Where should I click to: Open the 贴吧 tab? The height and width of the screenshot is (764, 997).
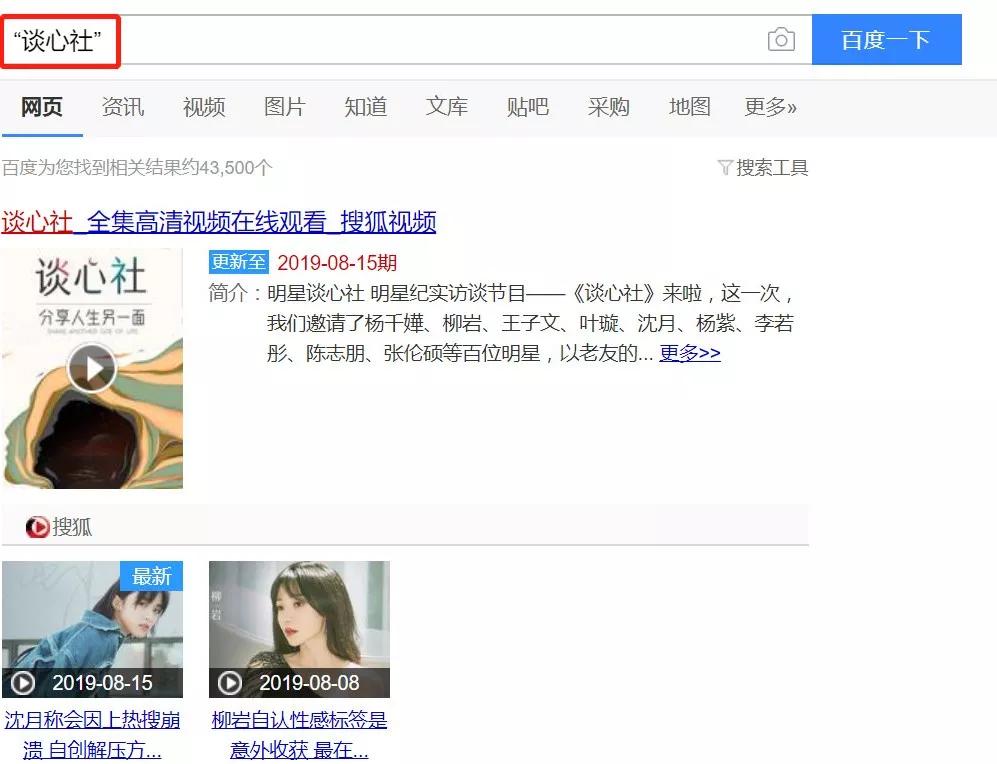coord(527,107)
